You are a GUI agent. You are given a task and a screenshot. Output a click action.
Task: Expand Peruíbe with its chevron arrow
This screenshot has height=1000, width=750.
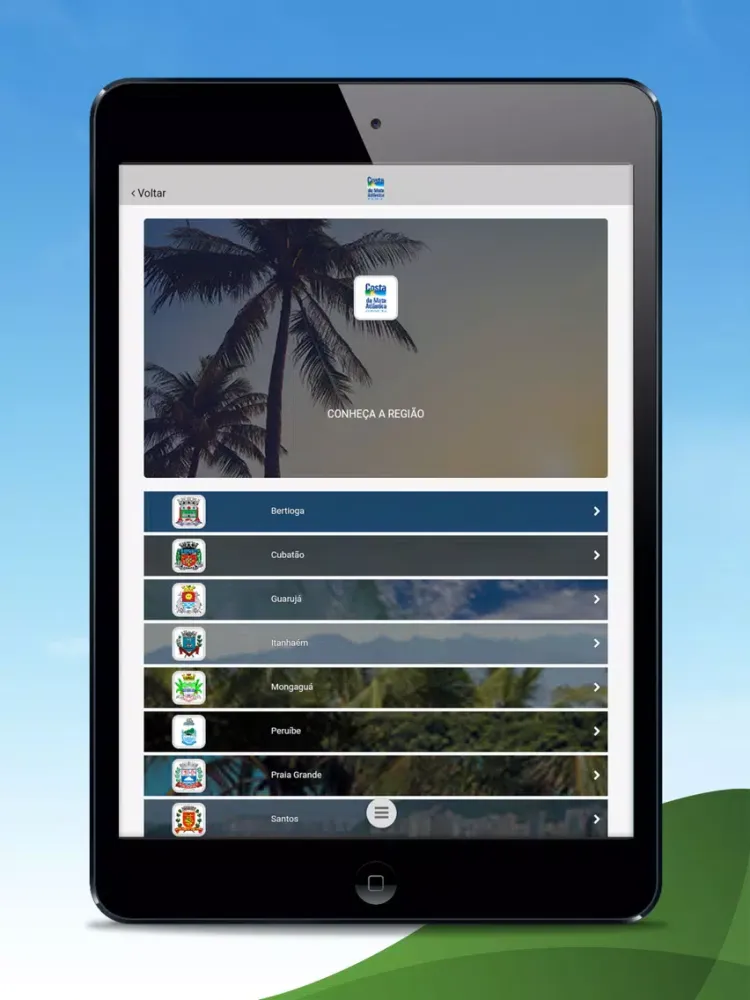(596, 731)
